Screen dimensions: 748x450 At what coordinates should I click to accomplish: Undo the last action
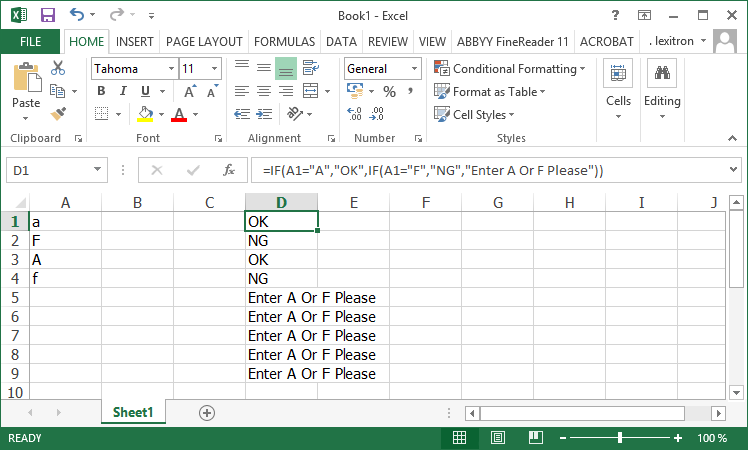(x=77, y=14)
